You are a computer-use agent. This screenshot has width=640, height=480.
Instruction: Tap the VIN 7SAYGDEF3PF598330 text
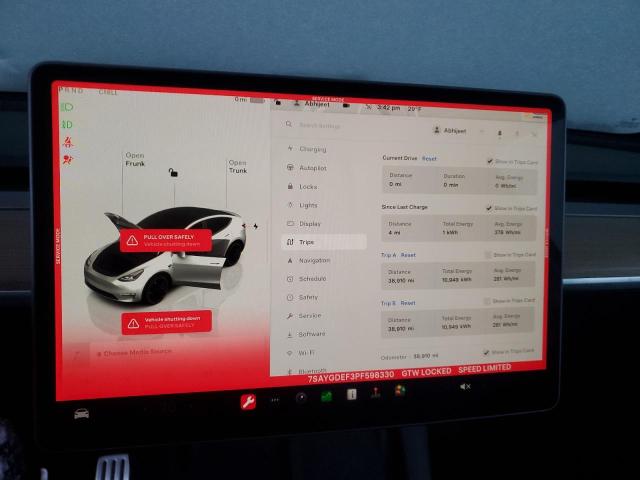pos(351,376)
